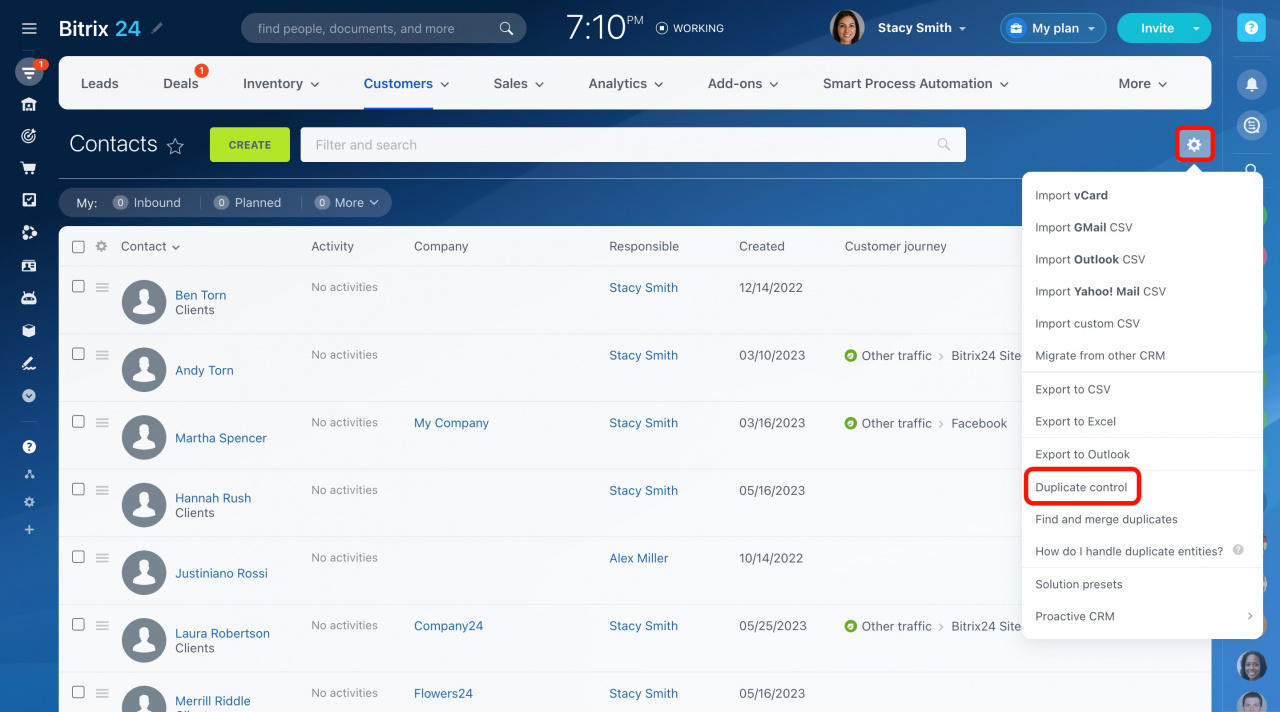Viewport: 1280px width, 712px height.
Task: Select Duplicate control menu item
Action: tap(1081, 487)
